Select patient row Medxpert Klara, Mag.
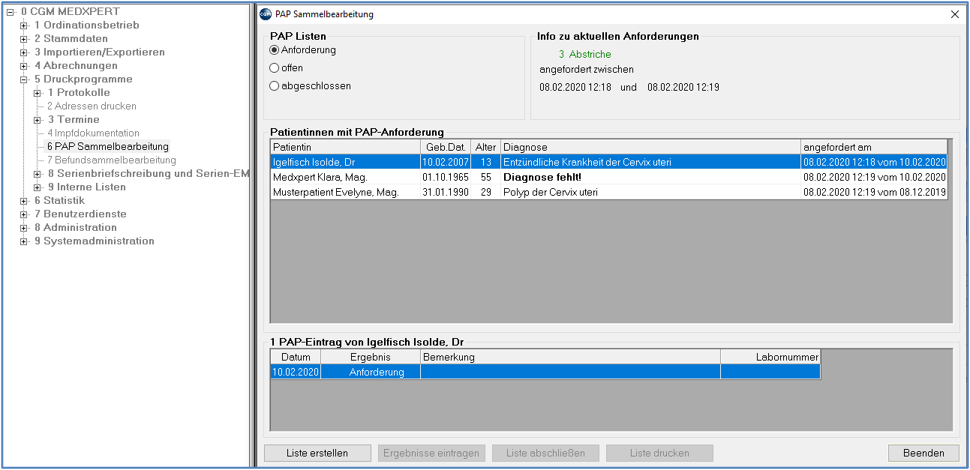 click(609, 177)
